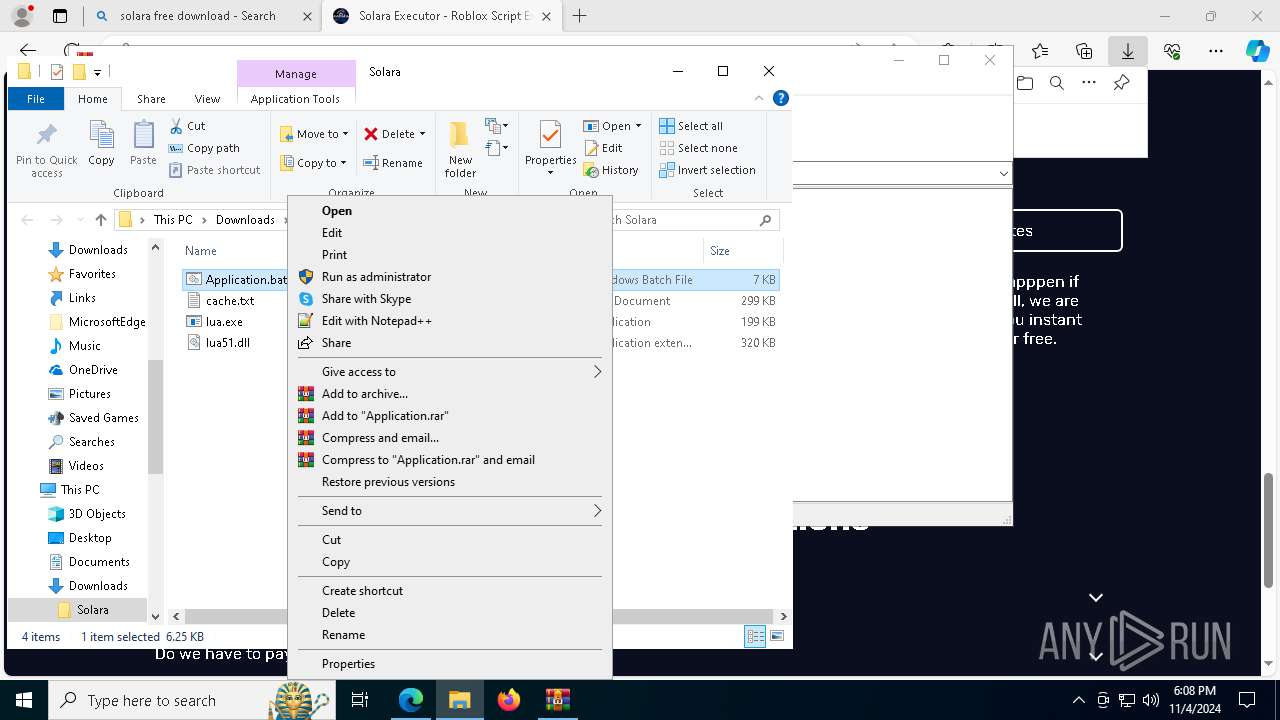Choose Add to archive... in context menu
Image resolution: width=1280 pixels, height=720 pixels.
450,394
